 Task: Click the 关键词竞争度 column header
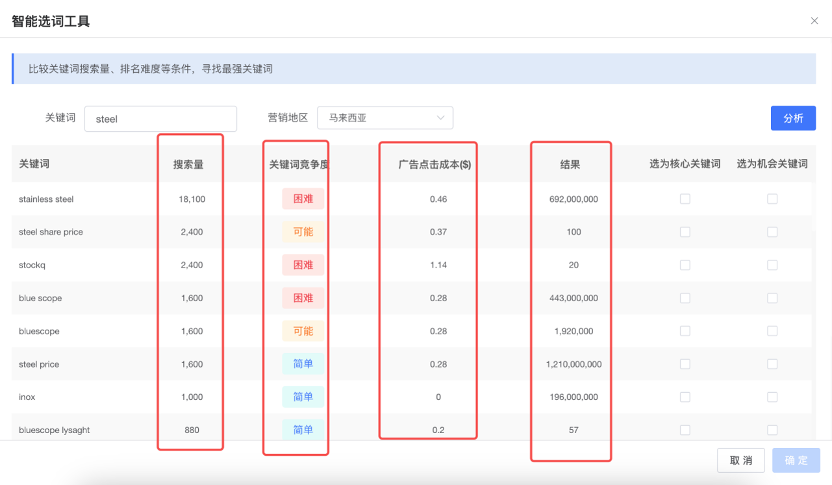(x=299, y=164)
